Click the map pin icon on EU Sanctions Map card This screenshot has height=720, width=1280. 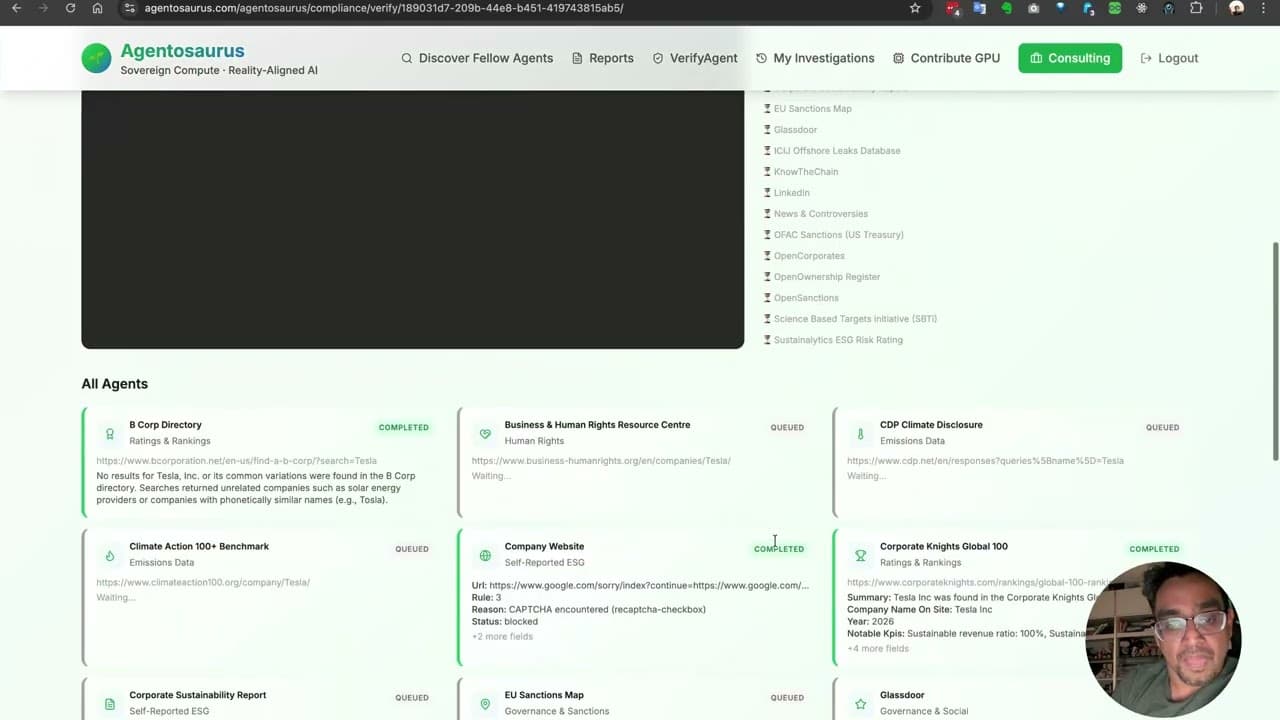[x=485, y=704]
